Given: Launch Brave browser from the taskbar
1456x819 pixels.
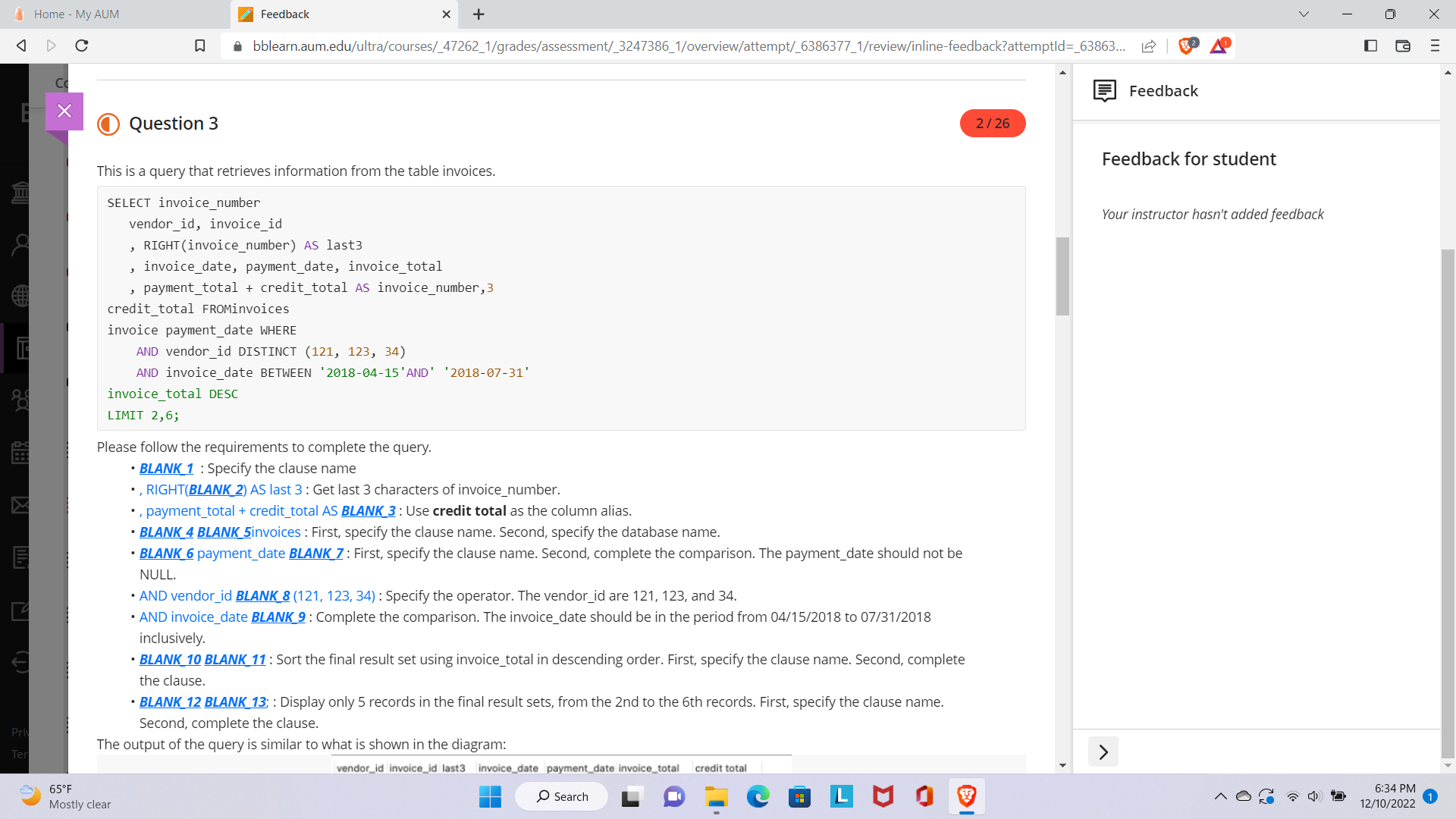Looking at the screenshot, I should 966,796.
